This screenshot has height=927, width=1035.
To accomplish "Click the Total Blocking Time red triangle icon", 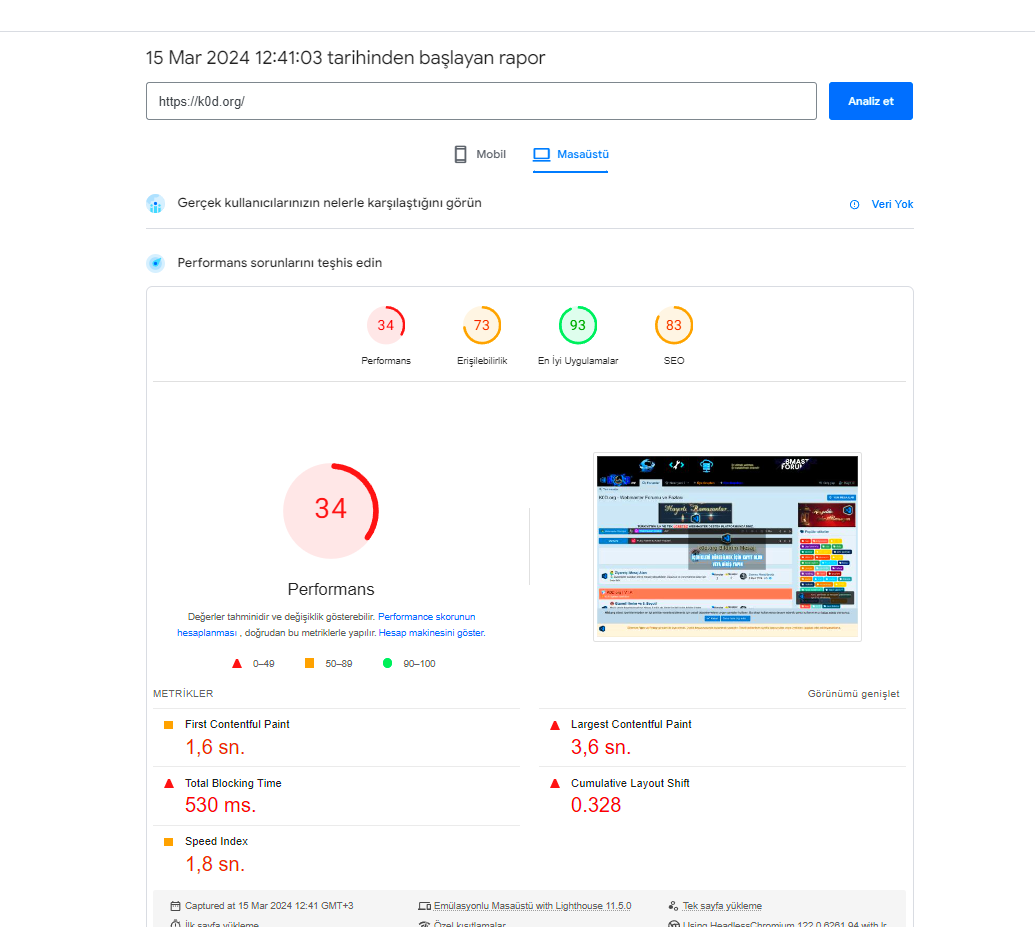I will (x=169, y=784).
